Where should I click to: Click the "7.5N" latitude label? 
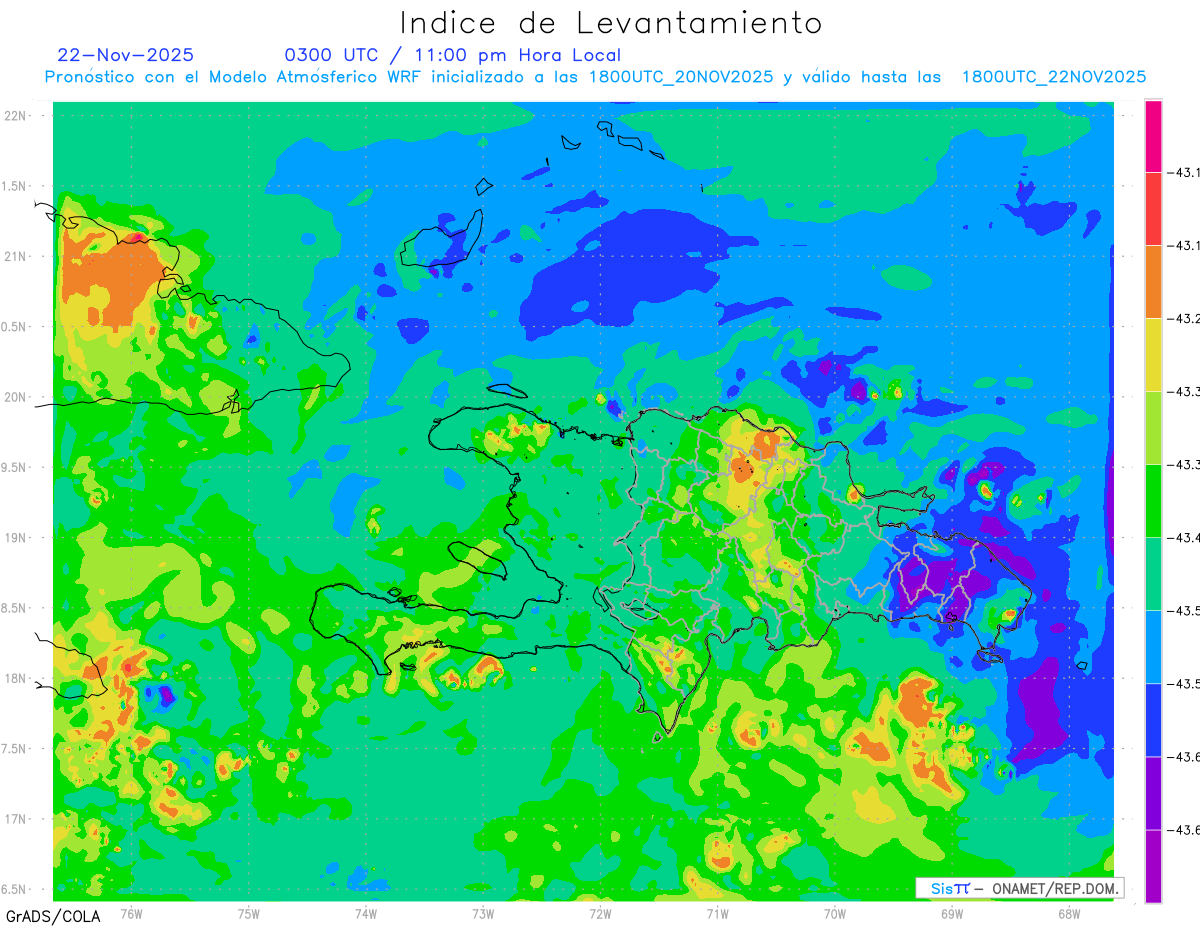pyautogui.click(x=14, y=749)
